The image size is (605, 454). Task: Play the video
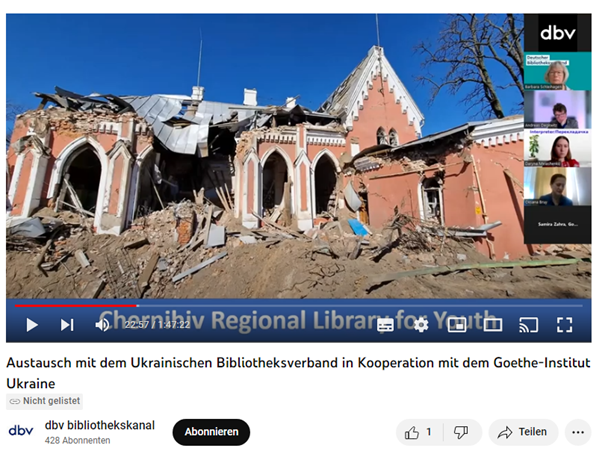tap(32, 325)
